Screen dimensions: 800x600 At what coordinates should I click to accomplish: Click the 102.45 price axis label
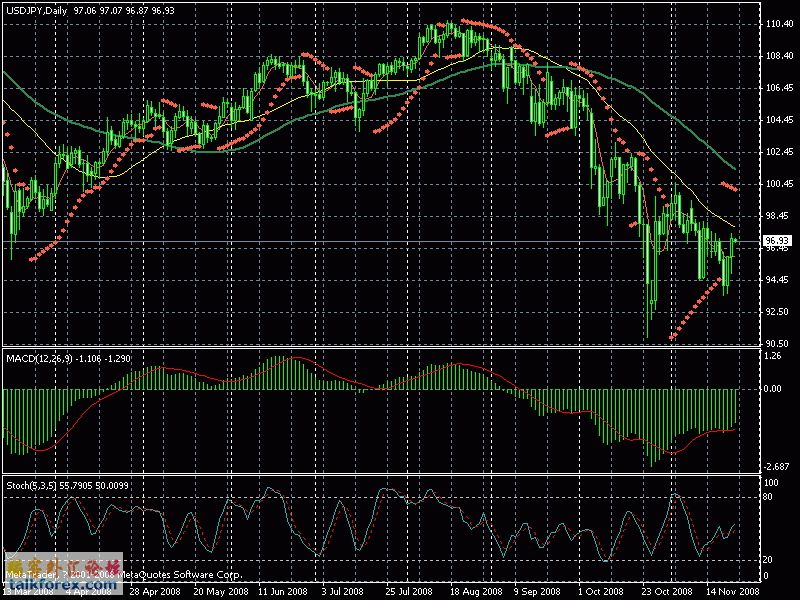pos(779,152)
